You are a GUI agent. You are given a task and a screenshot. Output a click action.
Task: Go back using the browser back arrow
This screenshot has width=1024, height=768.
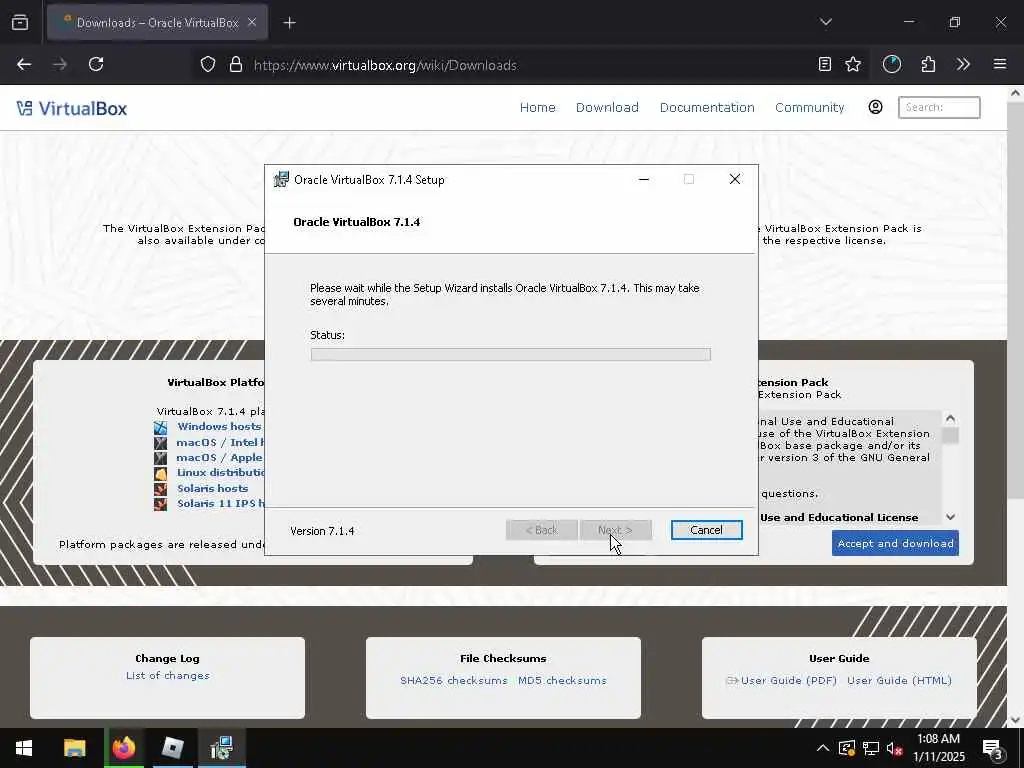(x=24, y=64)
